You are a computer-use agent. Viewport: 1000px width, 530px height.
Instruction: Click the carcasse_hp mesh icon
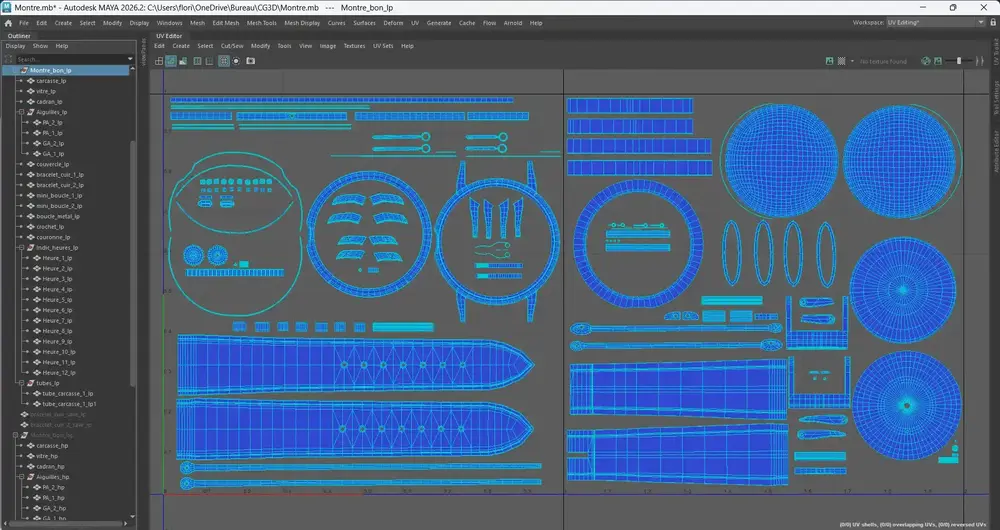pyautogui.click(x=30, y=446)
